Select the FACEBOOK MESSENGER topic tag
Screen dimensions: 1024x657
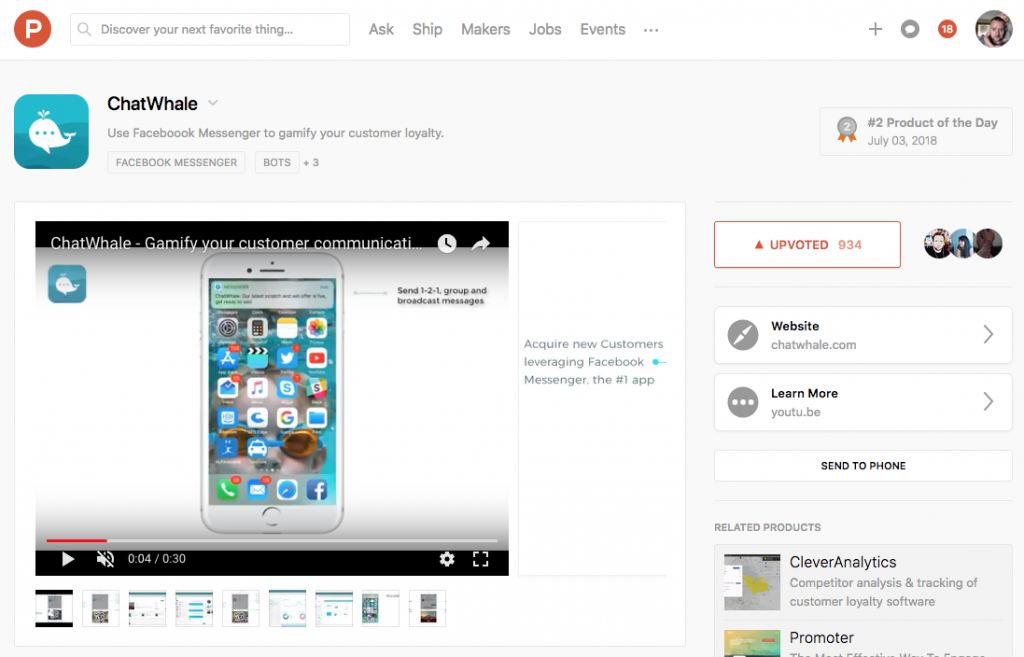[176, 163]
